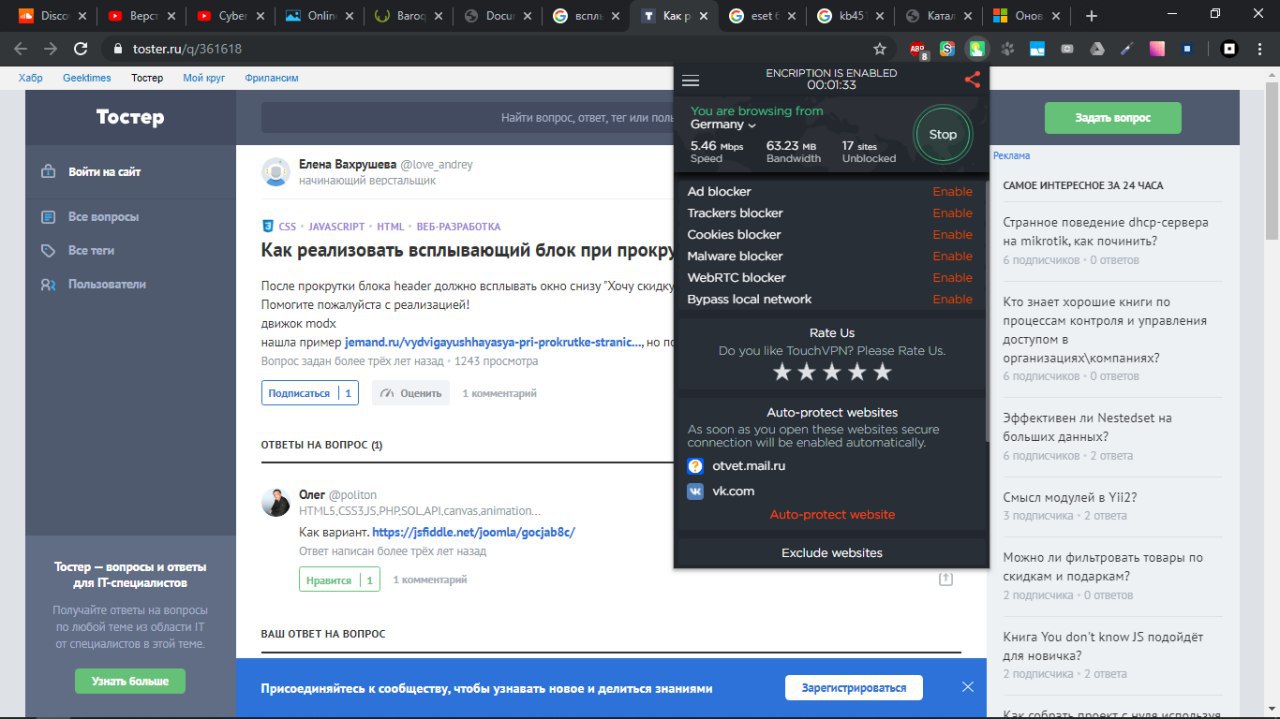Click the bookmark star in the address bar
The height and width of the screenshot is (719, 1280).
pyautogui.click(x=880, y=48)
